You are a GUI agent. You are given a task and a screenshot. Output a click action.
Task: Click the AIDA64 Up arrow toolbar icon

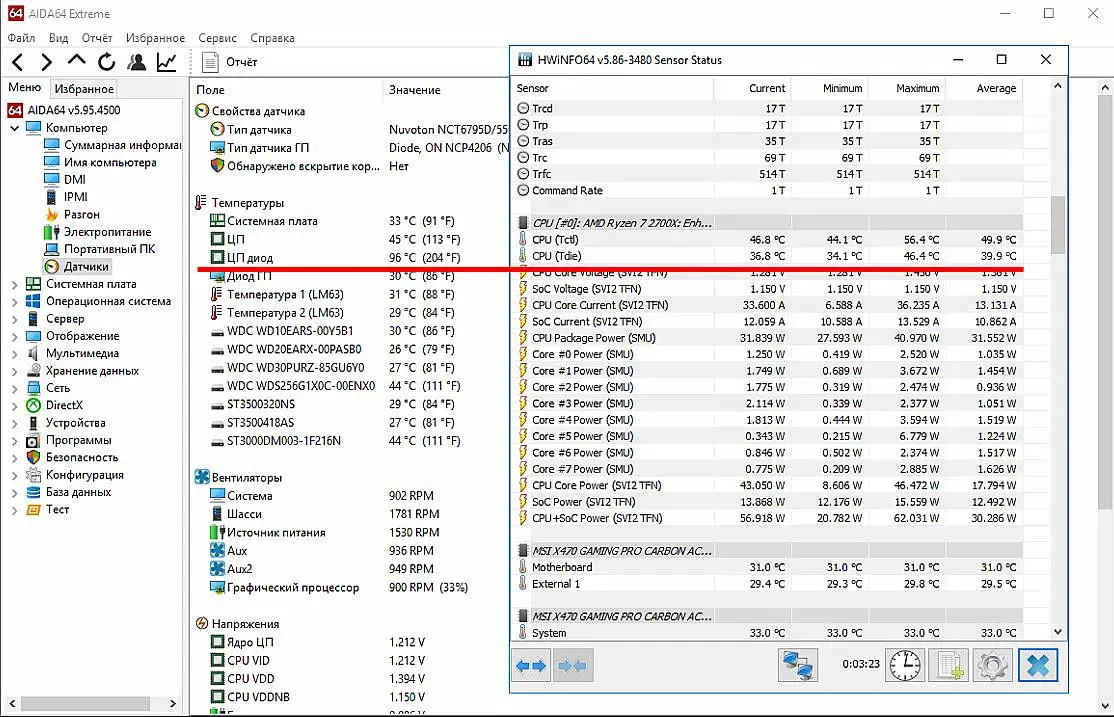(77, 61)
